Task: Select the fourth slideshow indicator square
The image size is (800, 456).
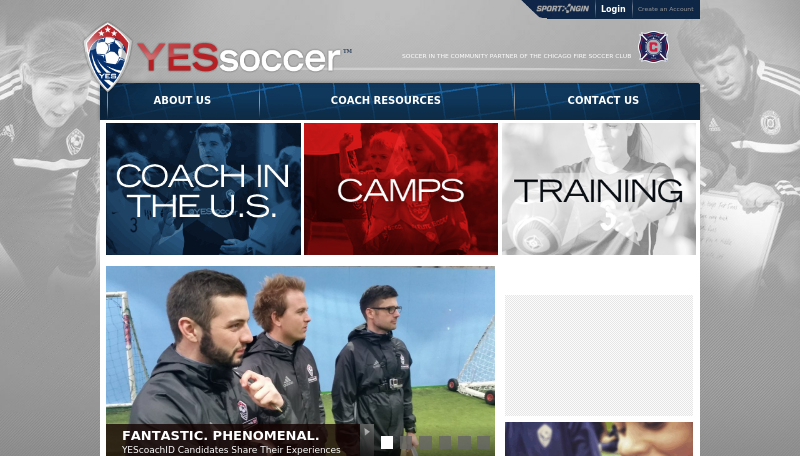Action: (x=445, y=442)
